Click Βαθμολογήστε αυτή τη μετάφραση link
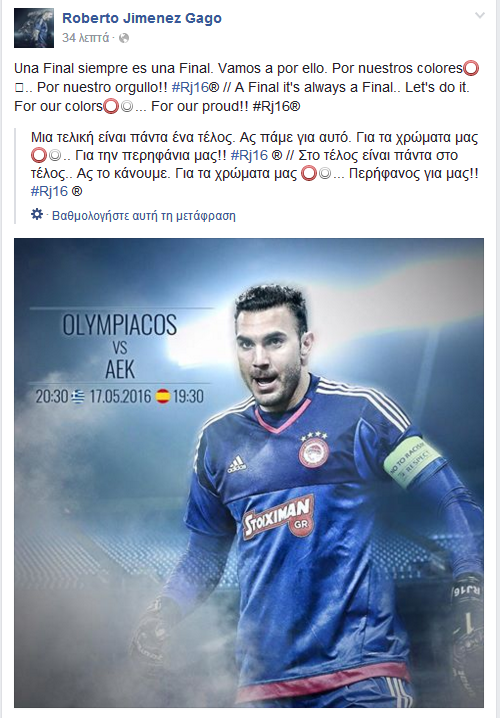Screen dimensions: 500x718 144,216
